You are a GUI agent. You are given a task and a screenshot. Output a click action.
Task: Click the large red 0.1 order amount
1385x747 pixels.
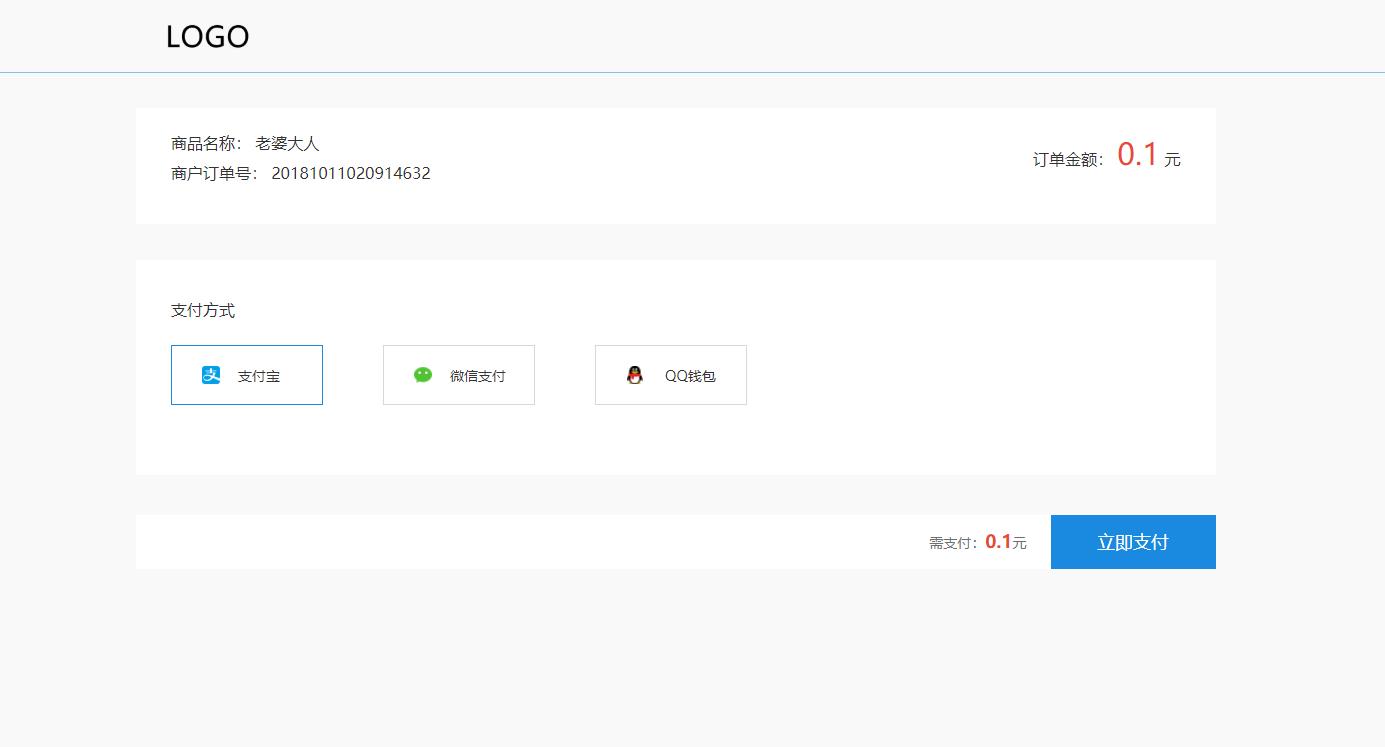coord(1137,155)
